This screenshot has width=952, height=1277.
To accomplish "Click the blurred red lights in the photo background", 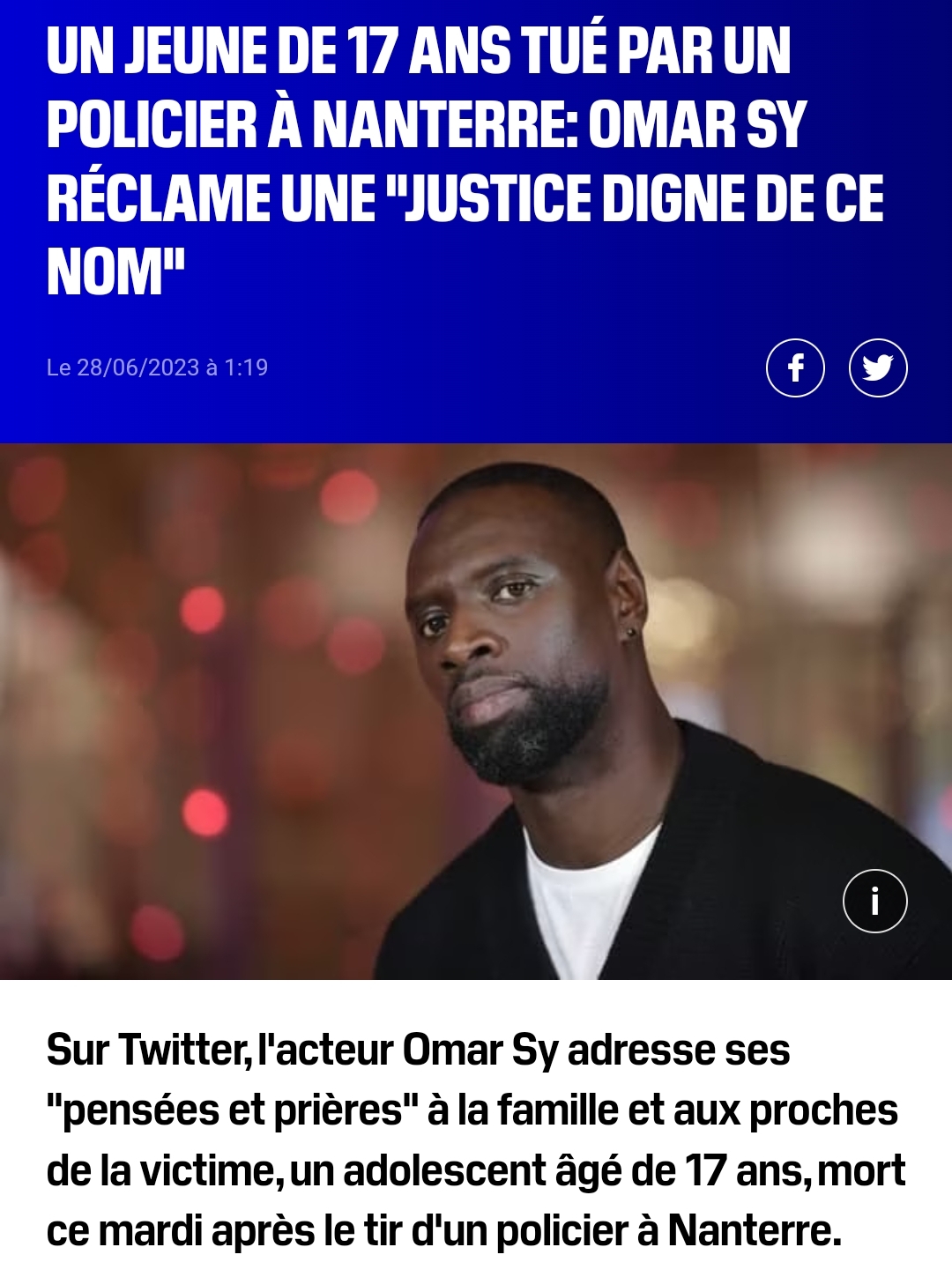I will (x=203, y=610).
